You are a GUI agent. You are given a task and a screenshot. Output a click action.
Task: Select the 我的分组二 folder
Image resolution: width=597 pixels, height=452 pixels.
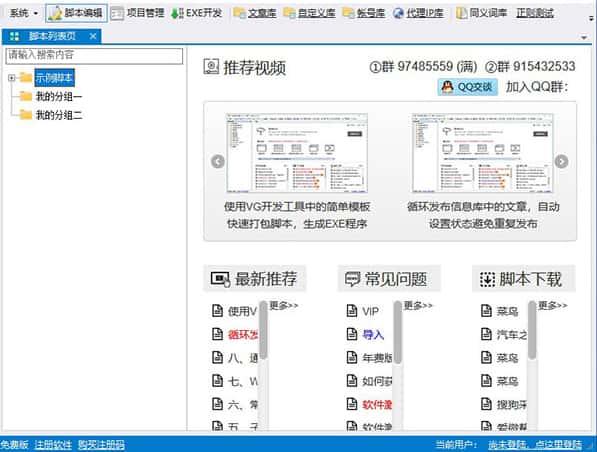59,115
